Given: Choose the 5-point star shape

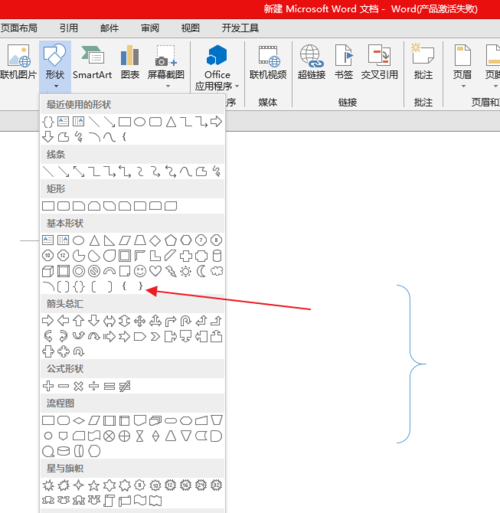Looking at the screenshot, I should tap(94, 485).
